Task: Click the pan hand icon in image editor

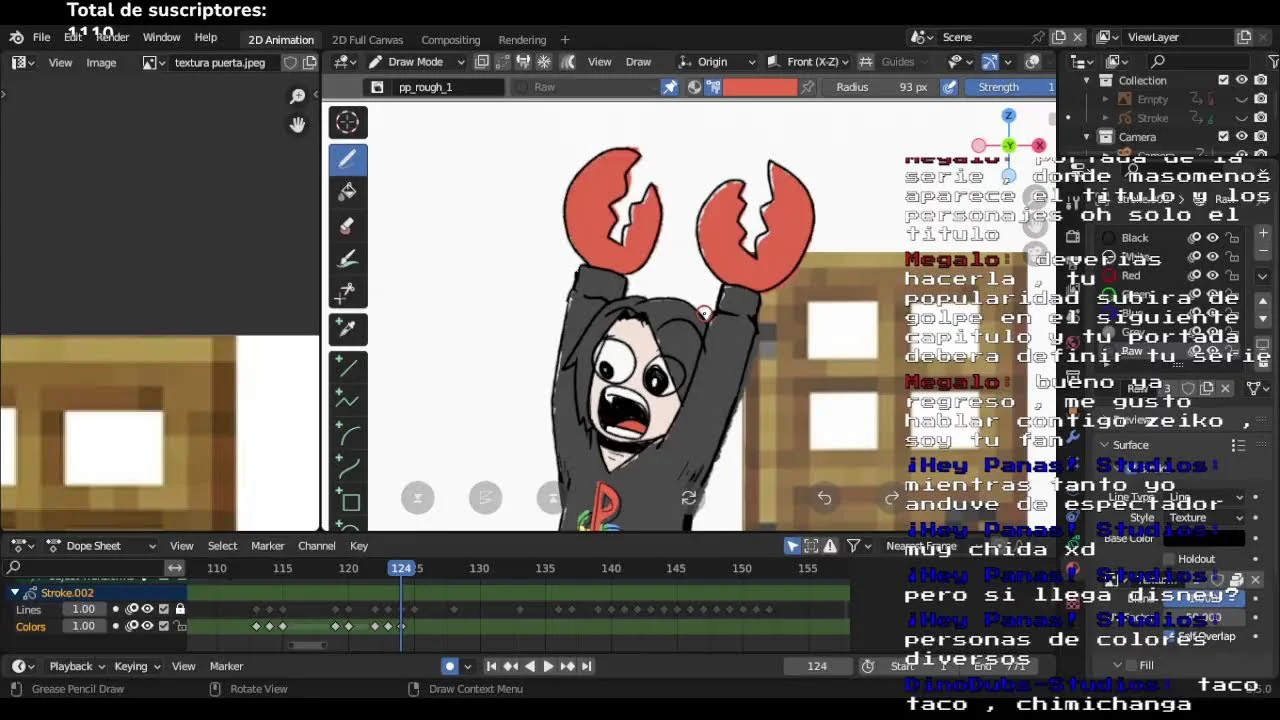Action: tap(297, 125)
